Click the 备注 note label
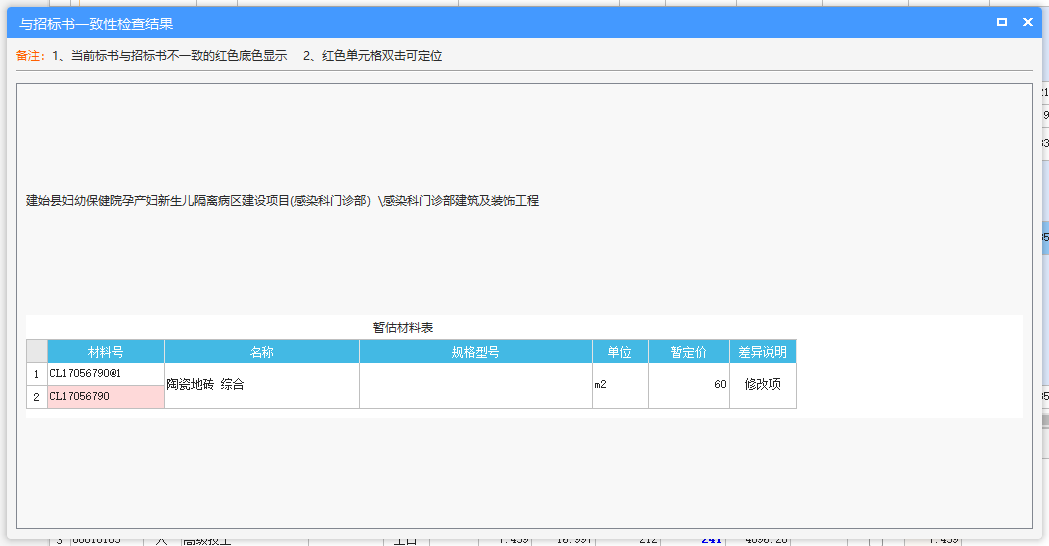The height and width of the screenshot is (546, 1049). (30, 56)
